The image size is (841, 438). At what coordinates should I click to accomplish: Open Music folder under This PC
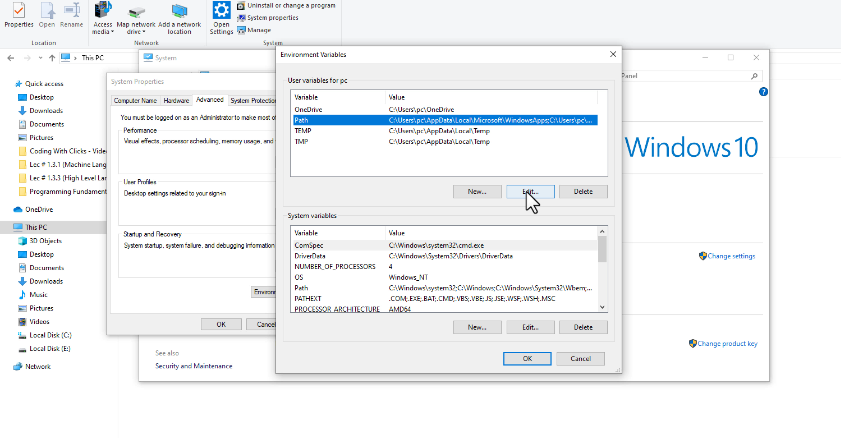[x=33, y=294]
